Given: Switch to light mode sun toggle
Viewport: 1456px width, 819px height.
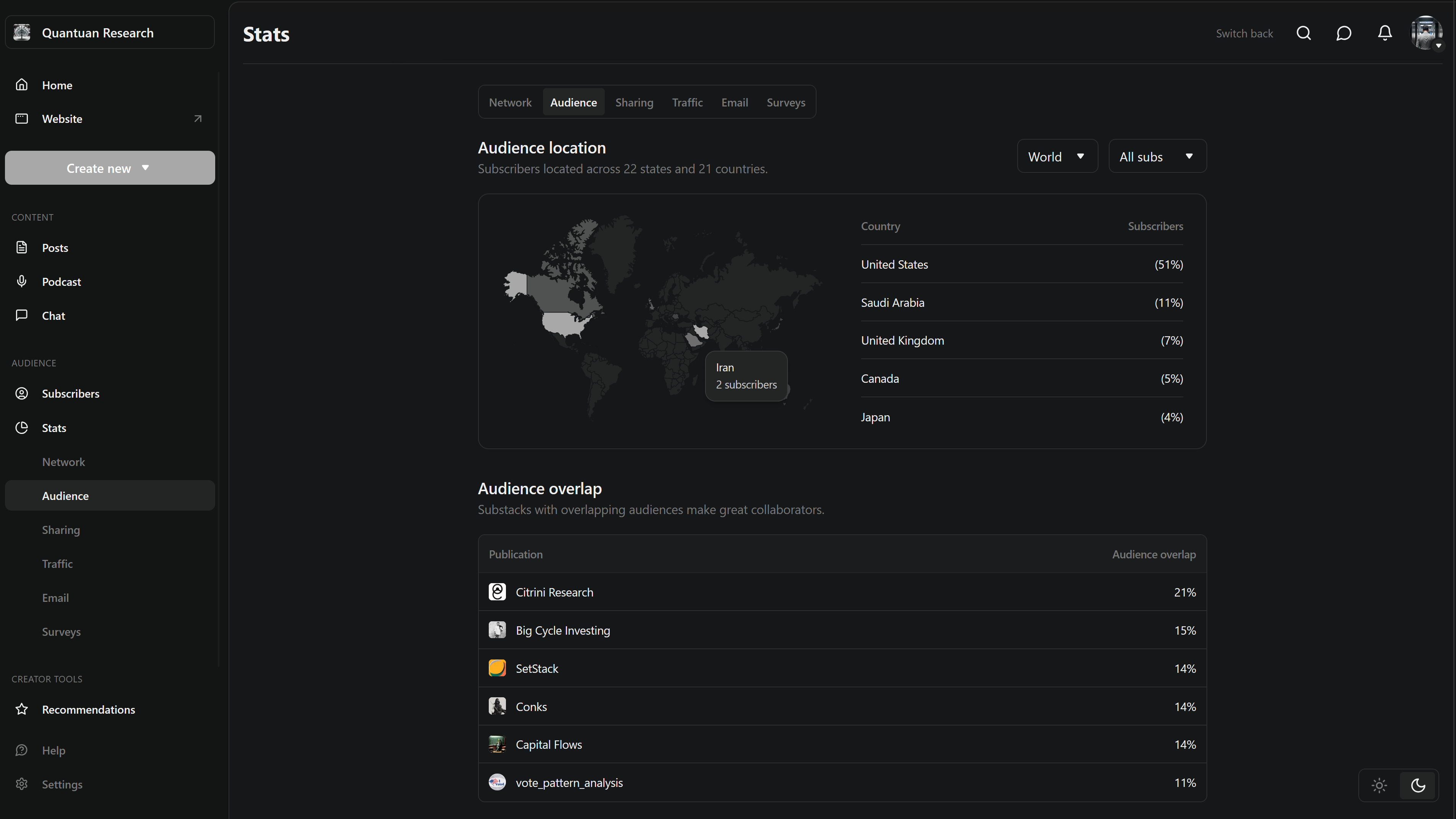Looking at the screenshot, I should pos(1379,785).
